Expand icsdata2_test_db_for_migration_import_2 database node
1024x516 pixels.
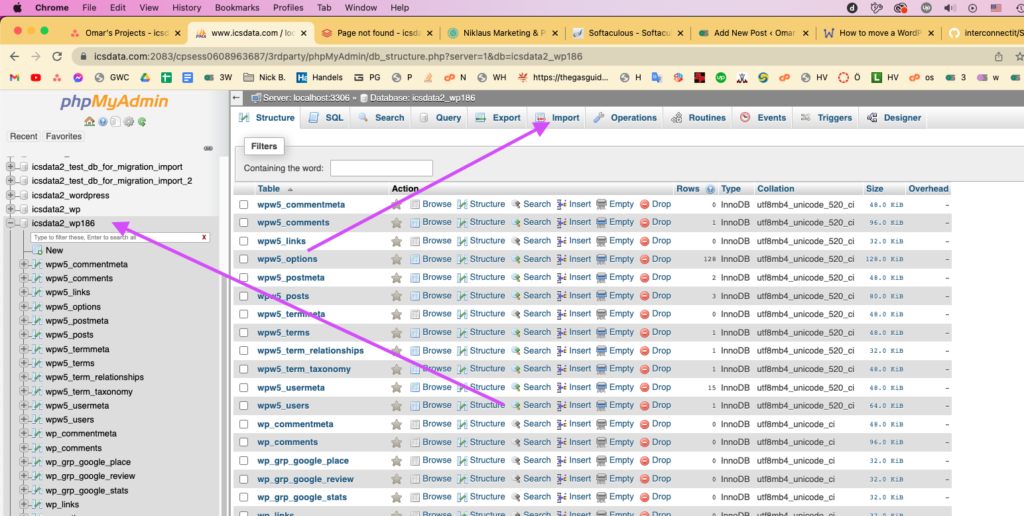[10, 181]
